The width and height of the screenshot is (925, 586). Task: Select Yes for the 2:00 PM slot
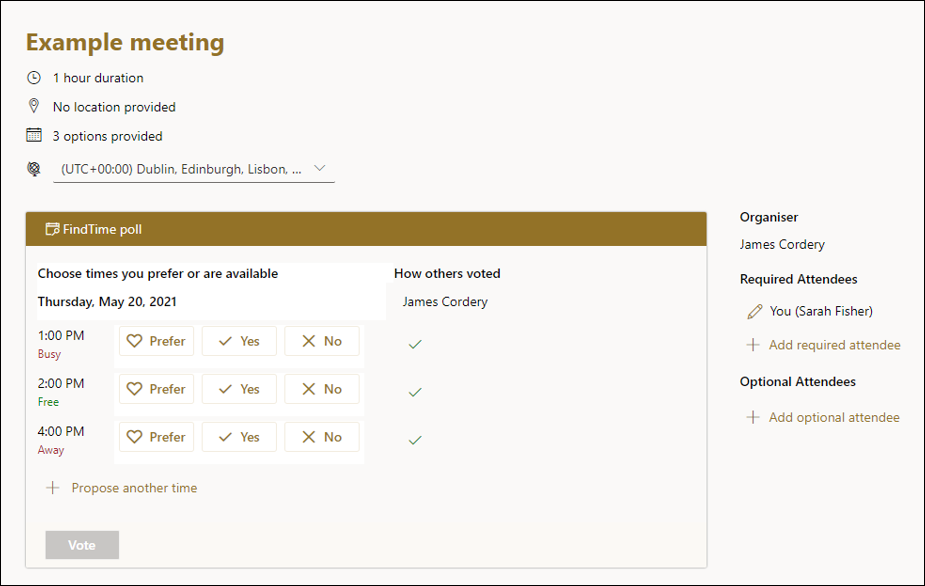click(x=239, y=389)
